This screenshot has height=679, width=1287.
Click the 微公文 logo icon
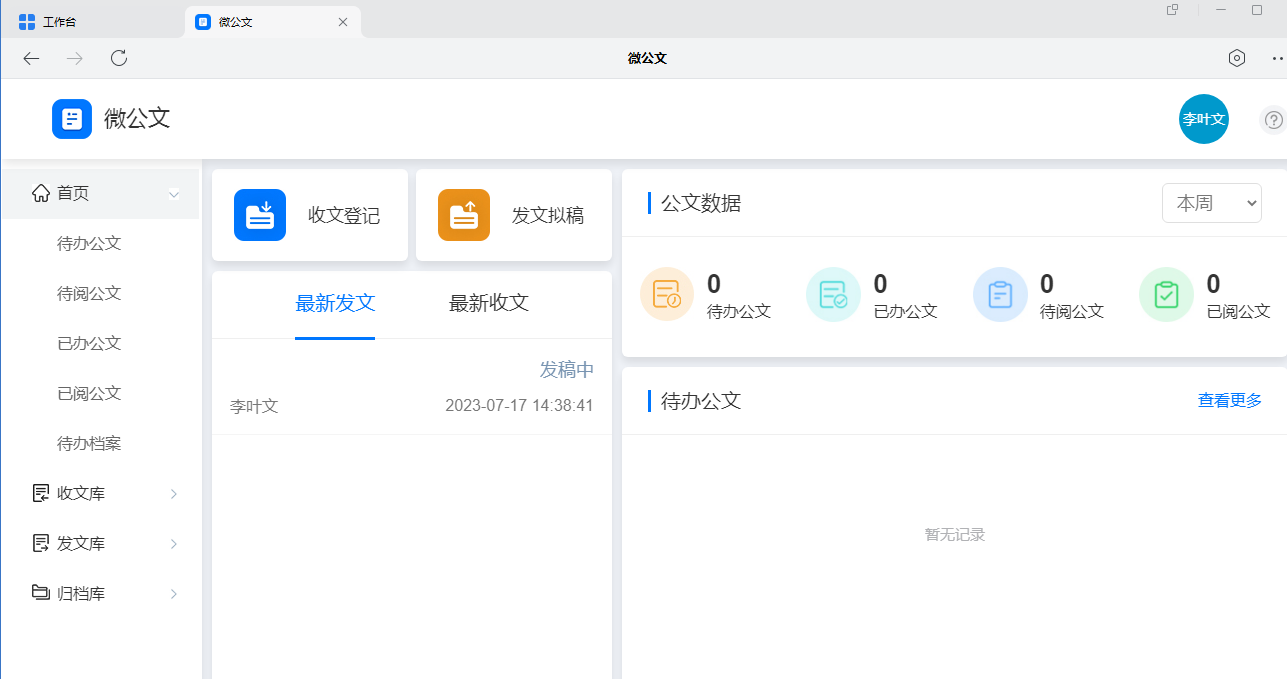[71, 118]
